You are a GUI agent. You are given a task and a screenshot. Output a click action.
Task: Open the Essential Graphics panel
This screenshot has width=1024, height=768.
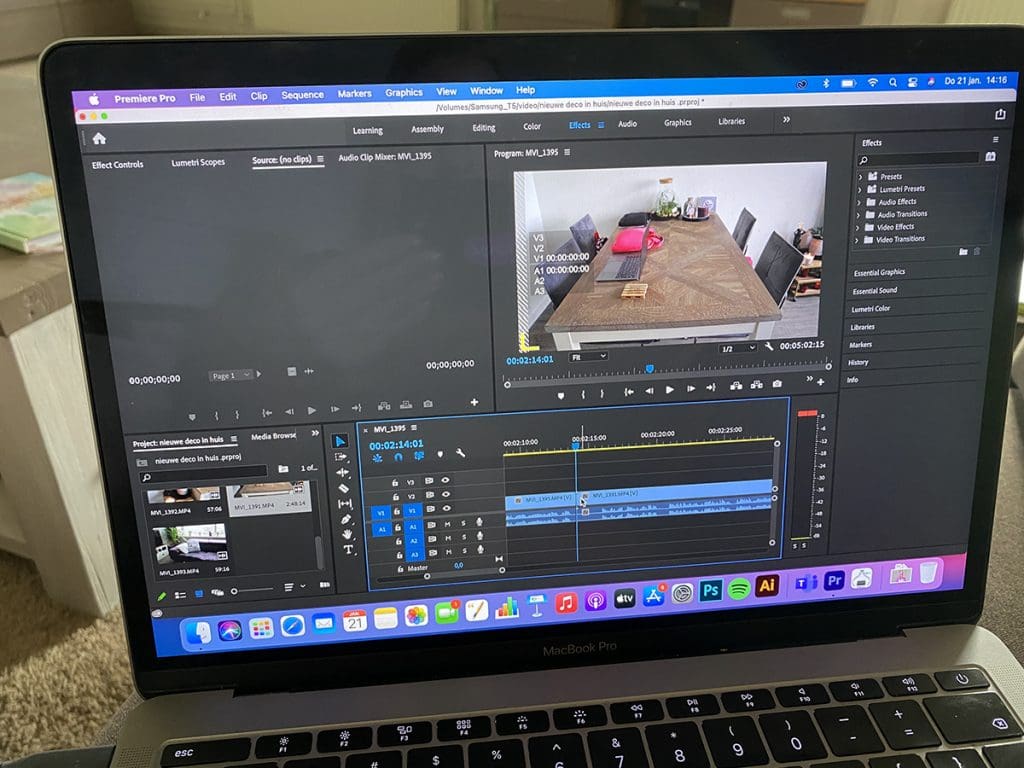pos(879,272)
